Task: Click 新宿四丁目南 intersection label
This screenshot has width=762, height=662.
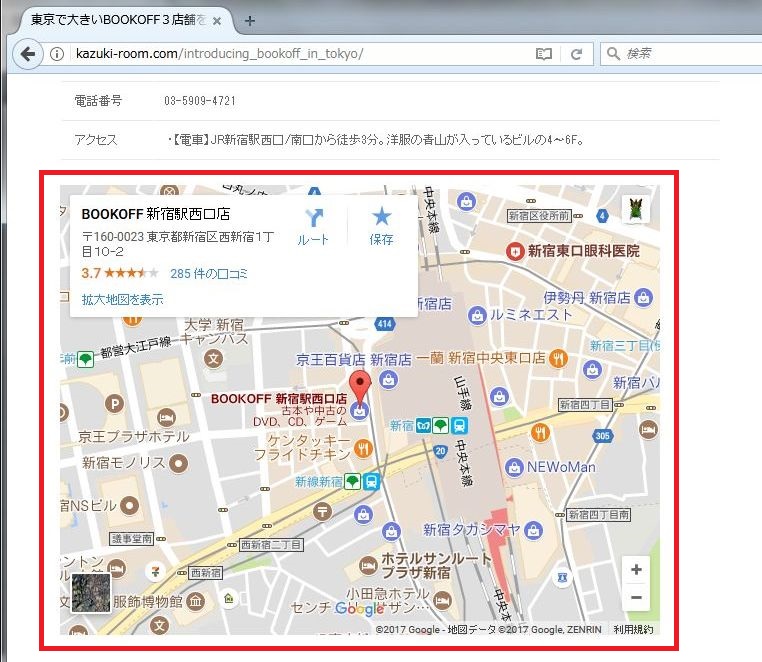Action: point(599,515)
